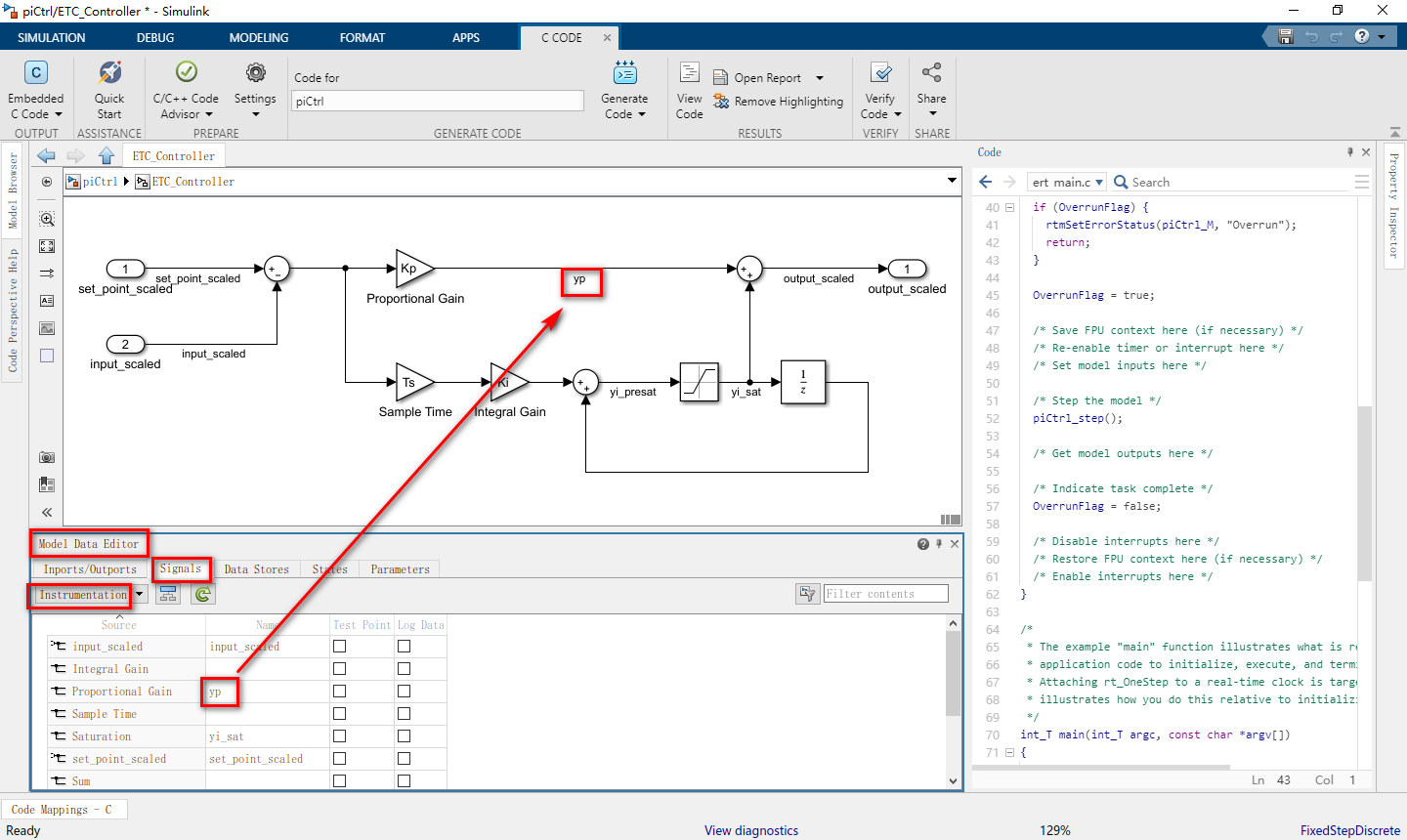This screenshot has width=1407, height=840.
Task: Open the SIMULATION ribbon tab
Action: tap(51, 37)
